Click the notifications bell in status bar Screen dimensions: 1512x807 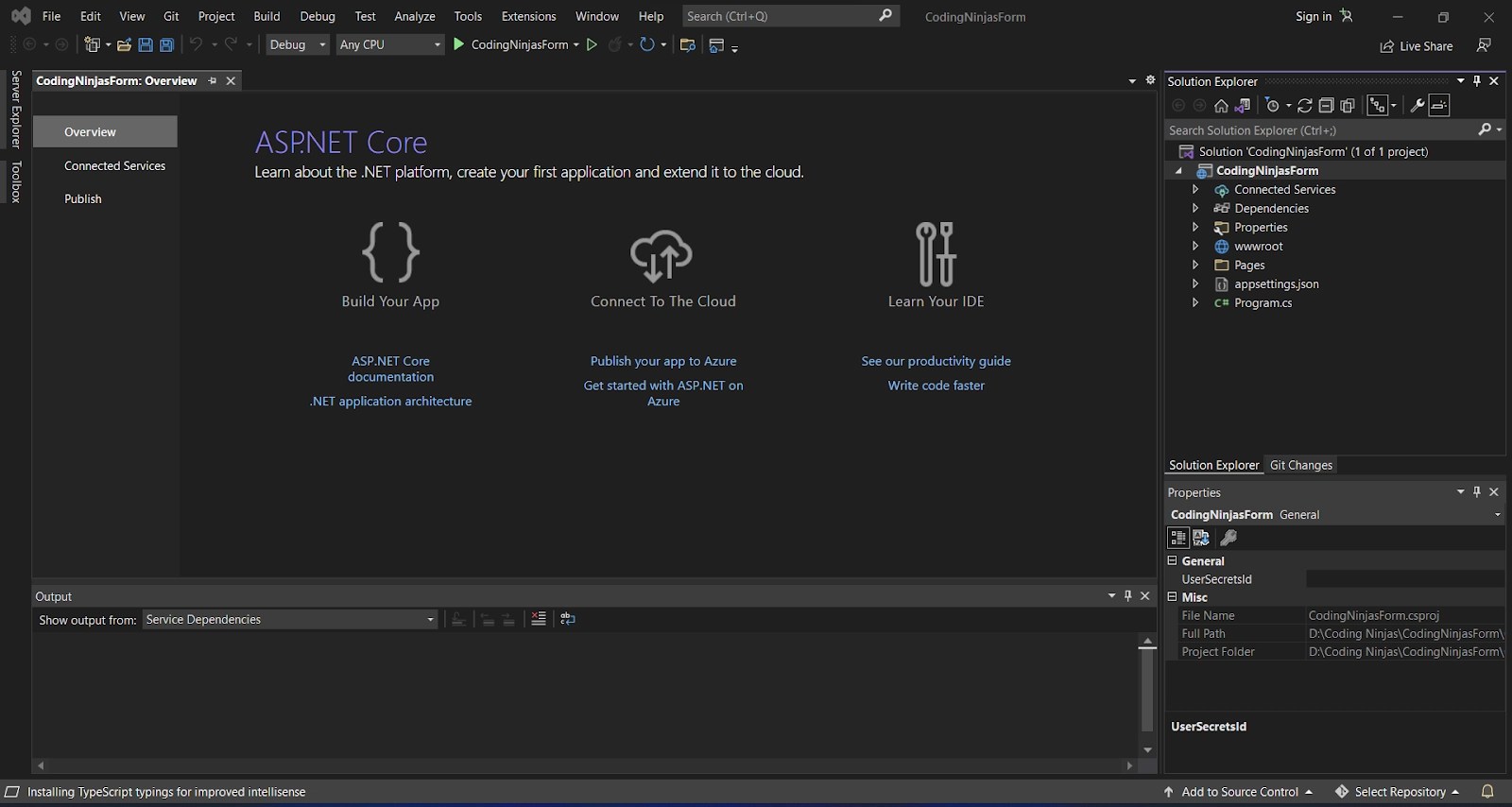[1487, 792]
